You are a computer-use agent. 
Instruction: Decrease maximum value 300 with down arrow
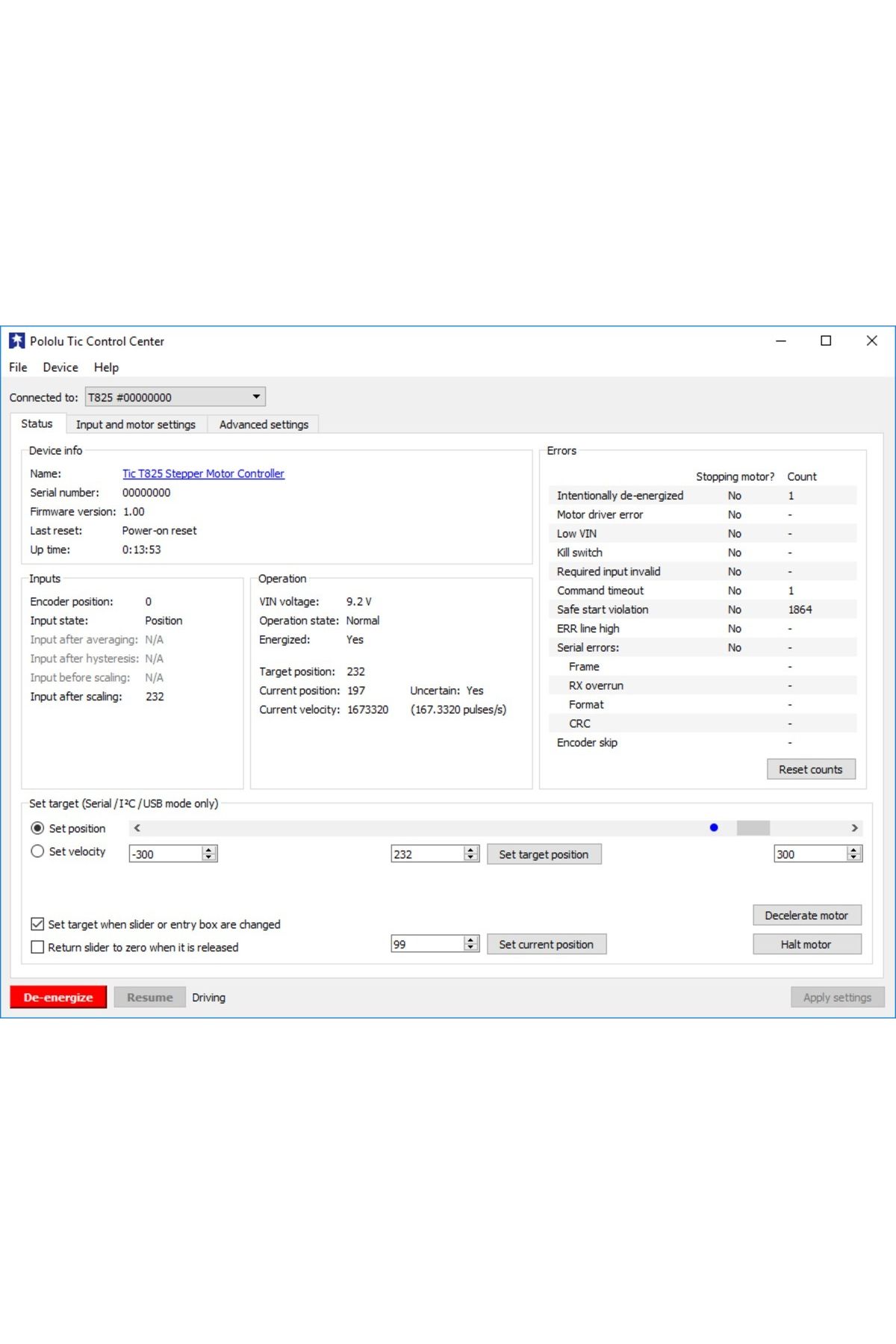pyautogui.click(x=854, y=858)
